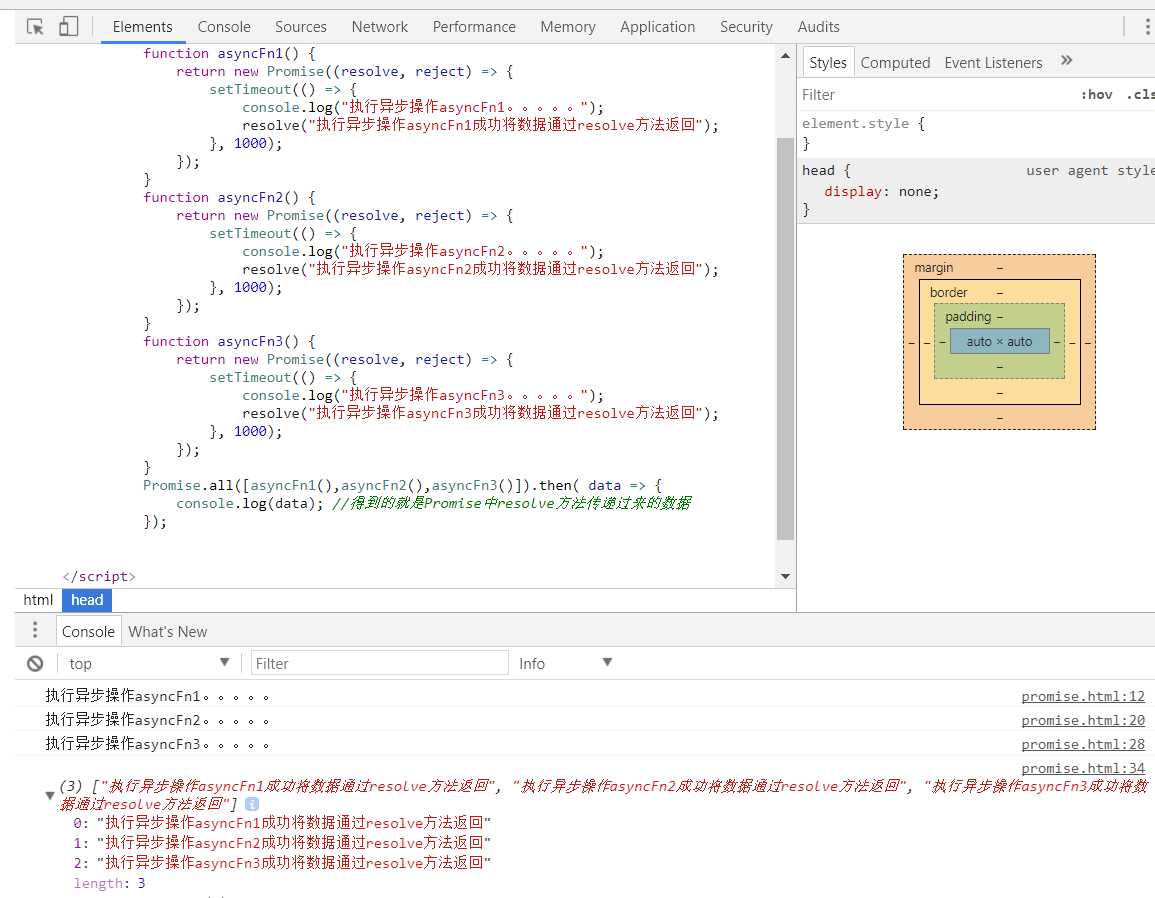This screenshot has width=1155, height=898.
Task: Click the console.log(data) code line
Action: pos(433,503)
